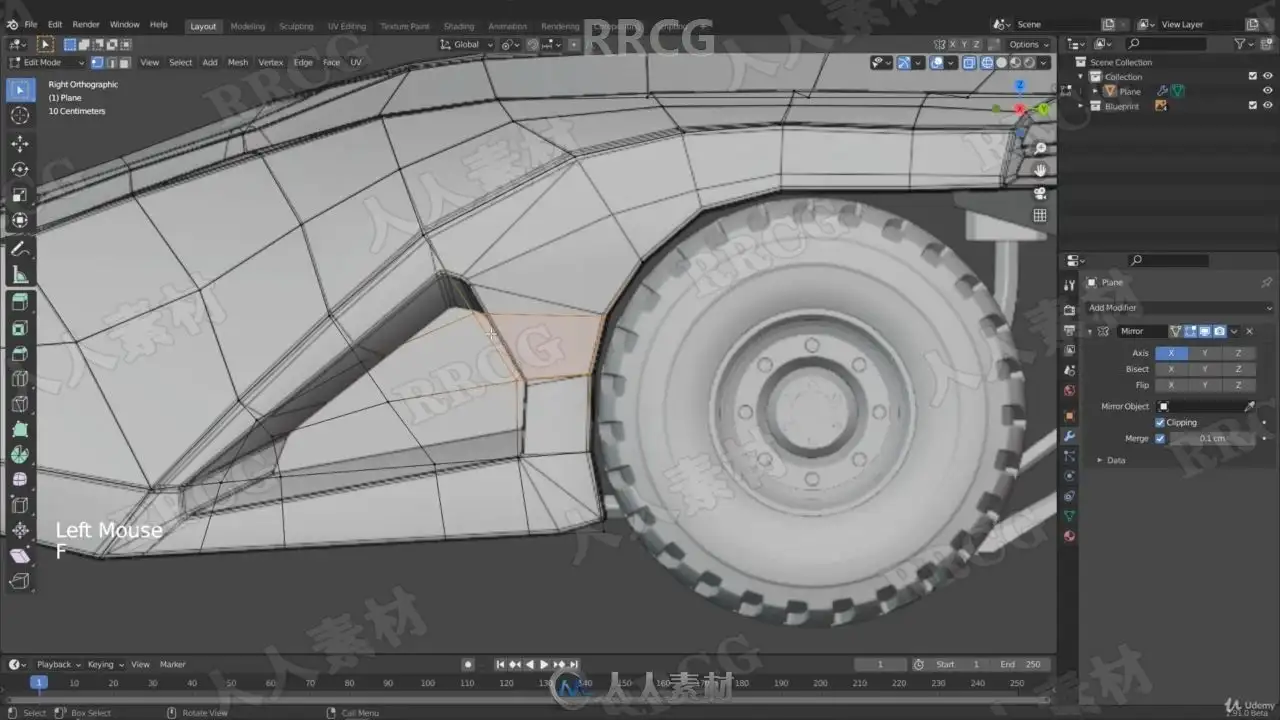
Task: Click the Mirror Object eyedropper
Action: pos(1249,406)
